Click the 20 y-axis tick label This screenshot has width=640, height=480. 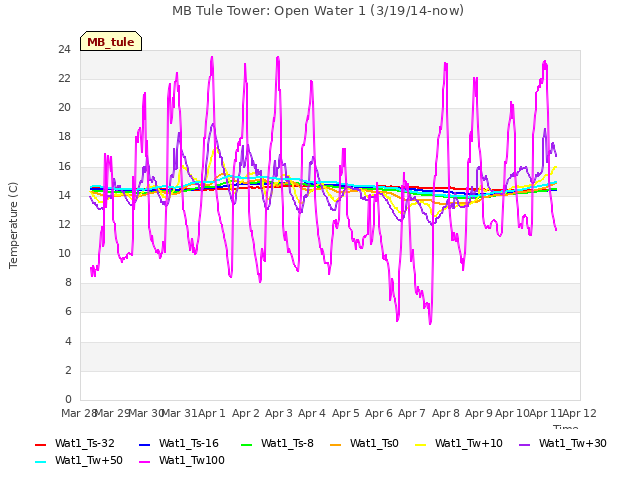(65, 108)
